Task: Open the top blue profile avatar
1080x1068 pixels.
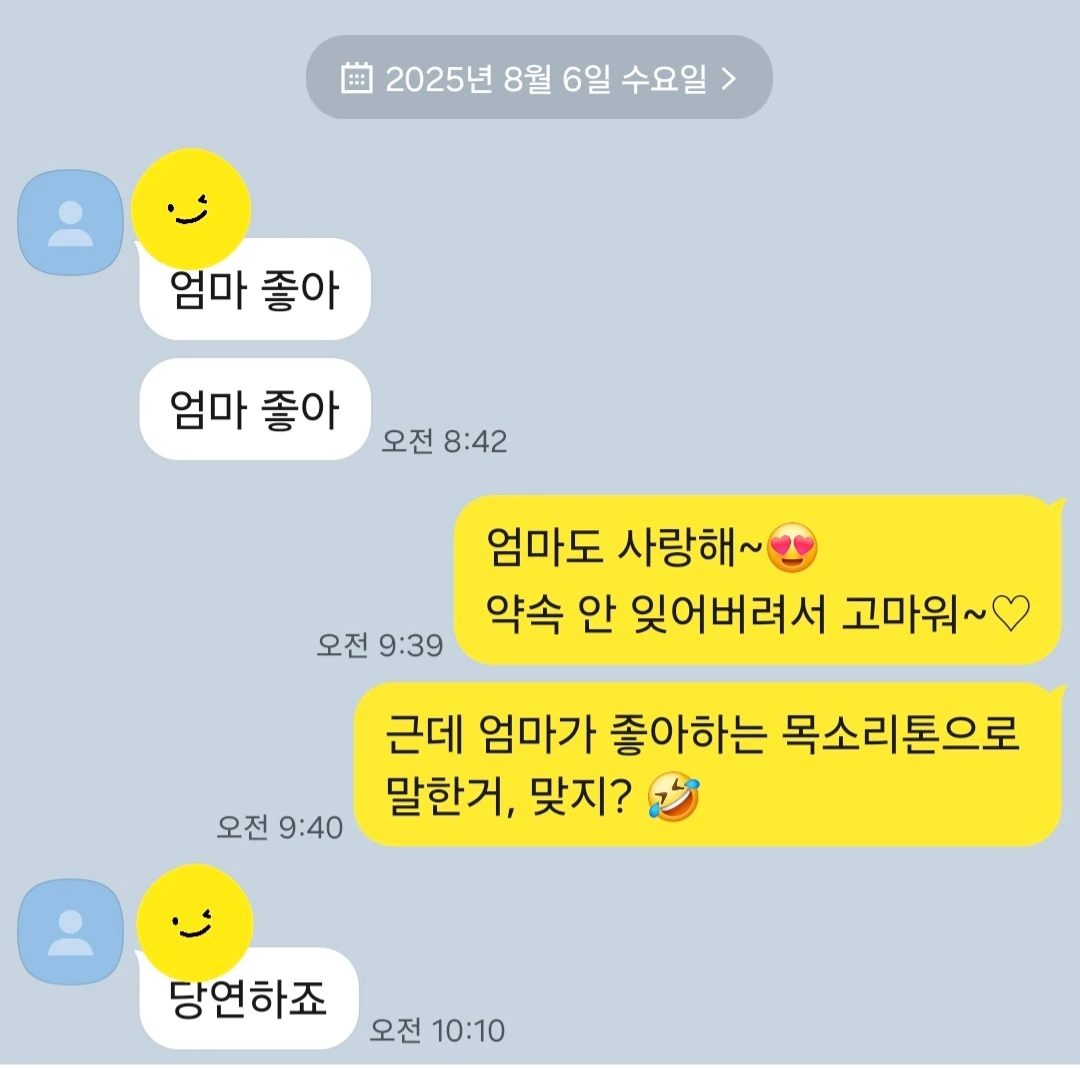Action: pos(70,222)
